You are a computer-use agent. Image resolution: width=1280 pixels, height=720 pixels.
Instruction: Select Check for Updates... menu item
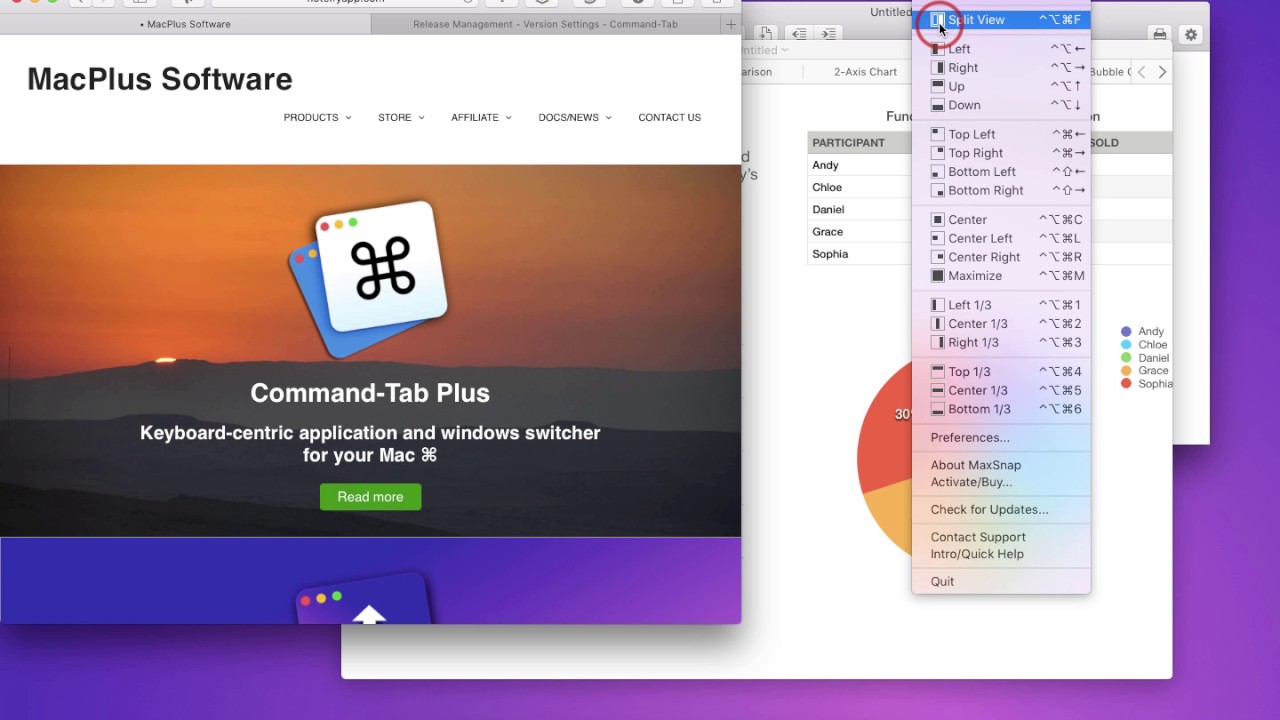click(x=1001, y=510)
